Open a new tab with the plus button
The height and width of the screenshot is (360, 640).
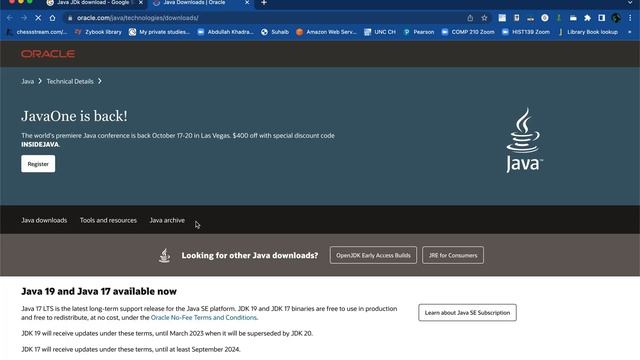pyautogui.click(x=264, y=3)
